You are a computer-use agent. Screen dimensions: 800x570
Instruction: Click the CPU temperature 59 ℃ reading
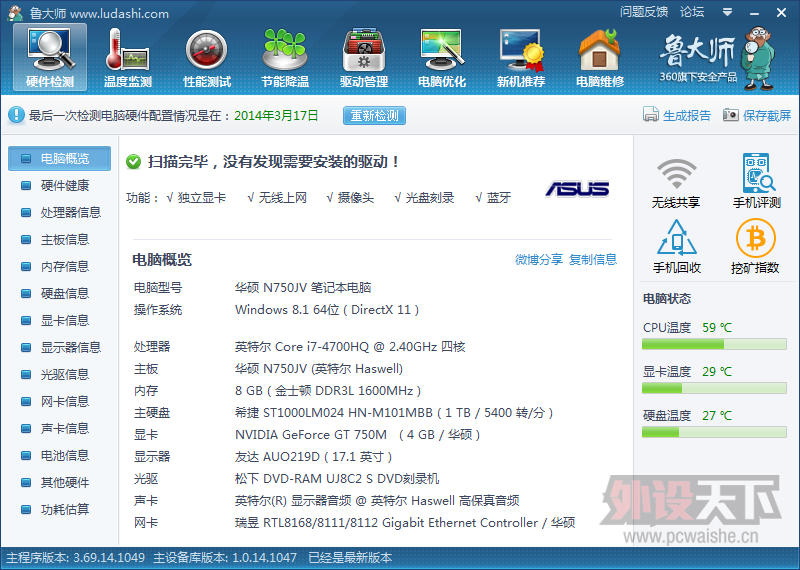717,328
